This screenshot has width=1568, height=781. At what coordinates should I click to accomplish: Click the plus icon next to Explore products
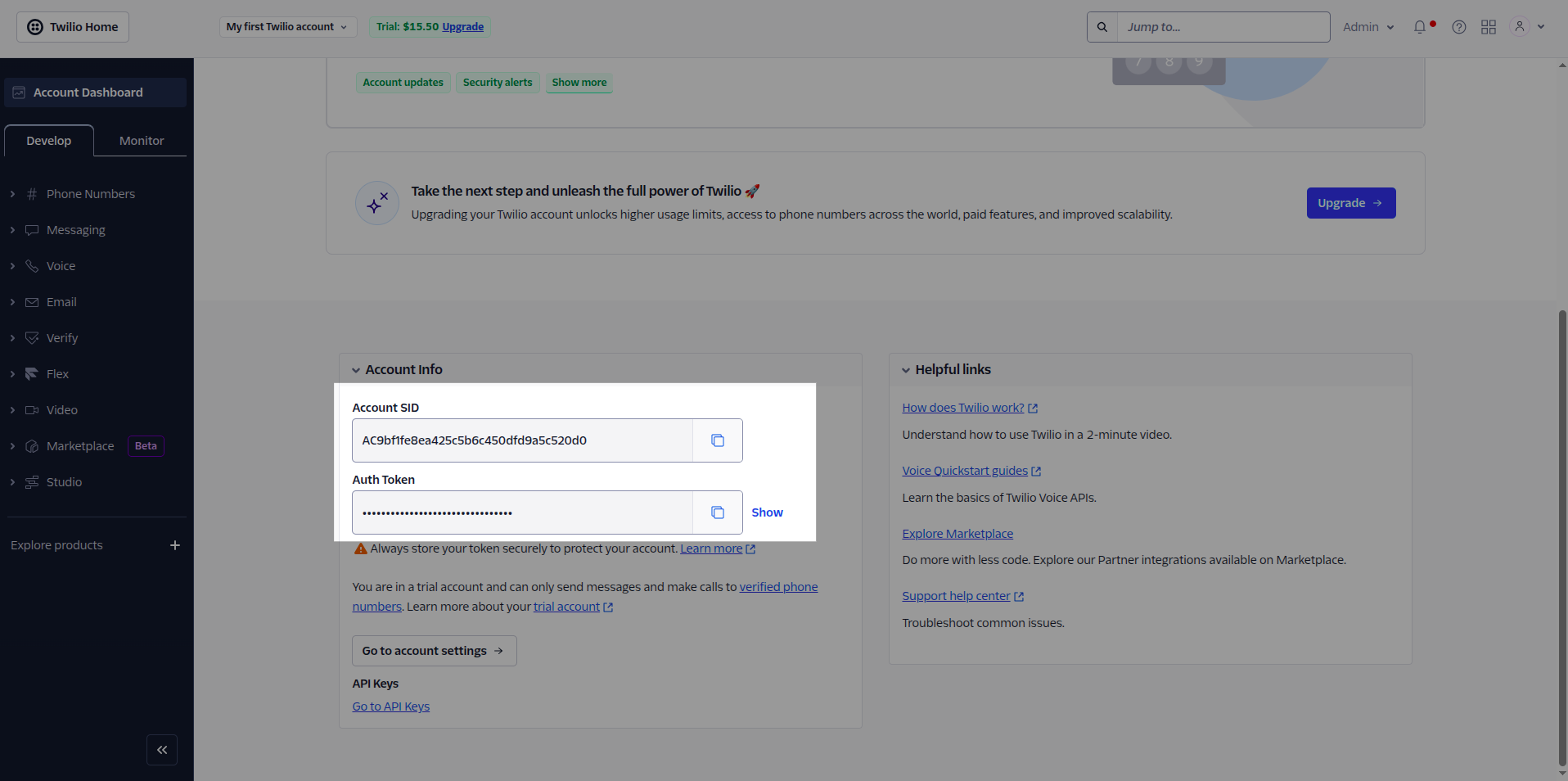pos(174,545)
